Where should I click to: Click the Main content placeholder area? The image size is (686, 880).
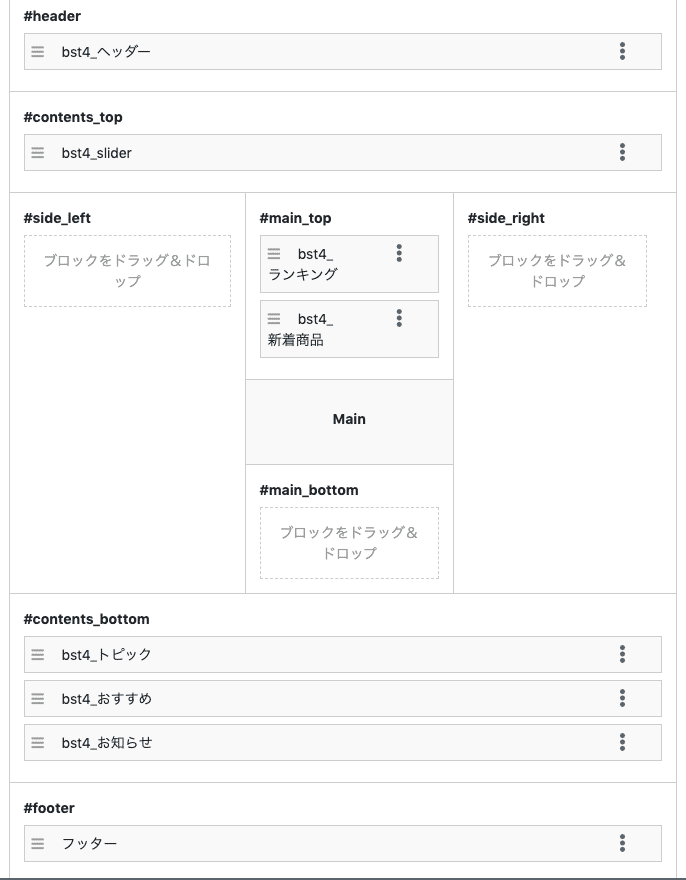(x=349, y=419)
